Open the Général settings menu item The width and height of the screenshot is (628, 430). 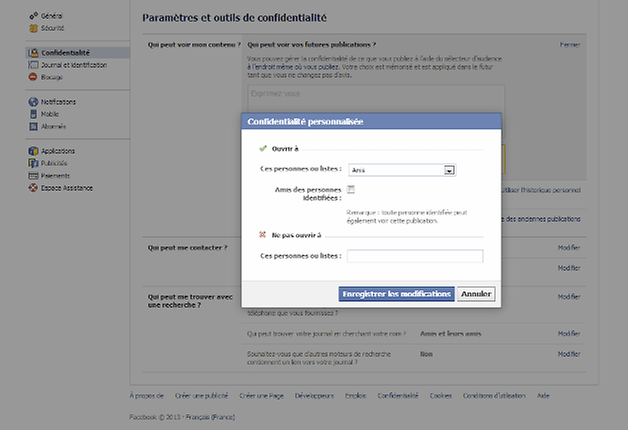pyautogui.click(x=52, y=16)
